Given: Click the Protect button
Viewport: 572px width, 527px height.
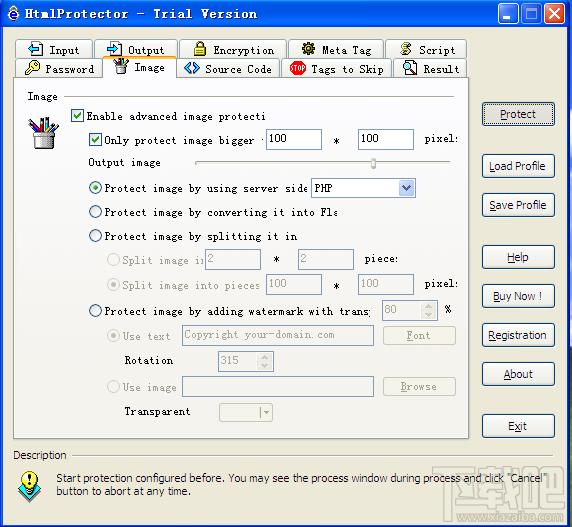Looking at the screenshot, I should 518,115.
